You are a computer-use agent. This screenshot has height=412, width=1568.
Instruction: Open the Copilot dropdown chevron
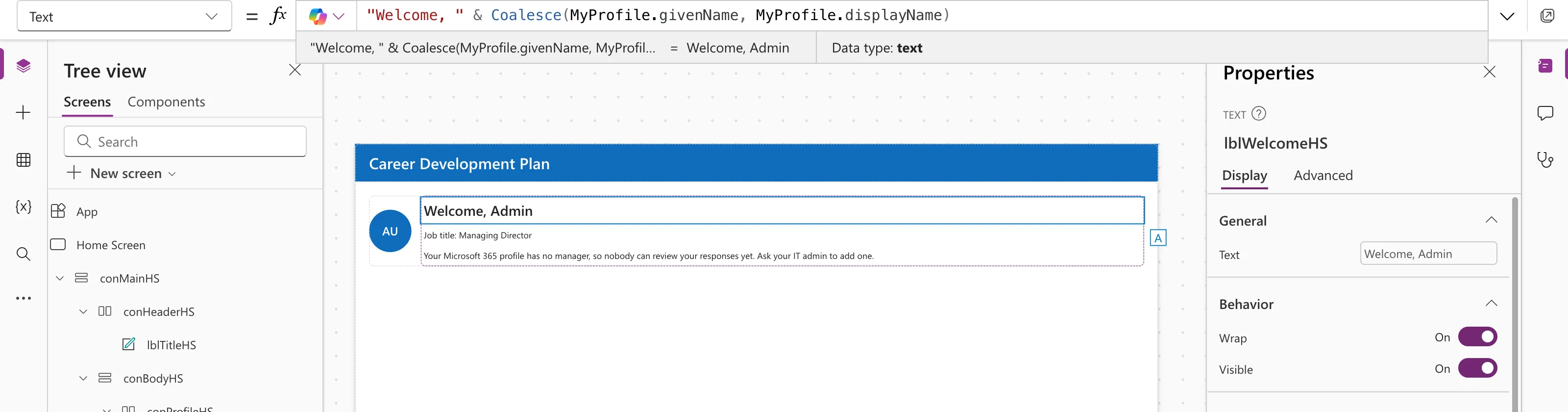(339, 17)
